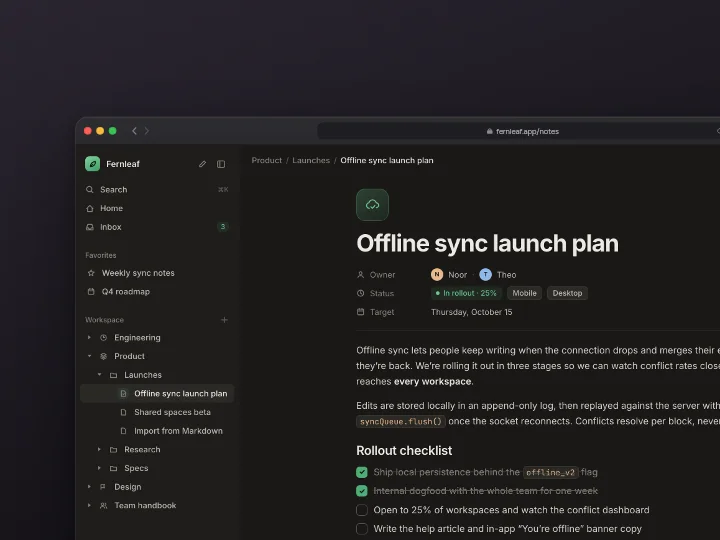Viewport: 720px width, 540px height.
Task: Open Import from Markdown note
Action: [157, 431]
